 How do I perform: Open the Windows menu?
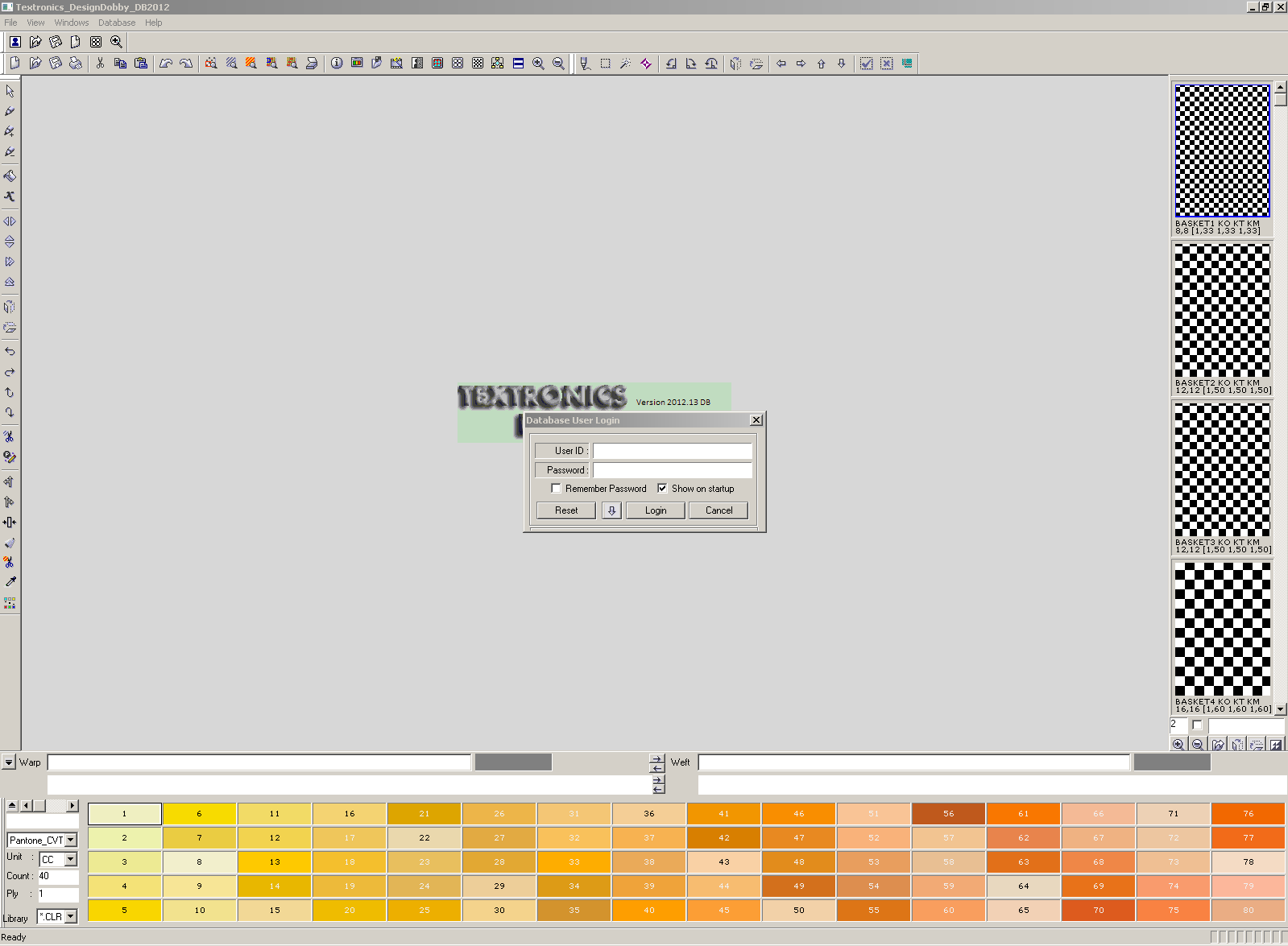coord(72,23)
